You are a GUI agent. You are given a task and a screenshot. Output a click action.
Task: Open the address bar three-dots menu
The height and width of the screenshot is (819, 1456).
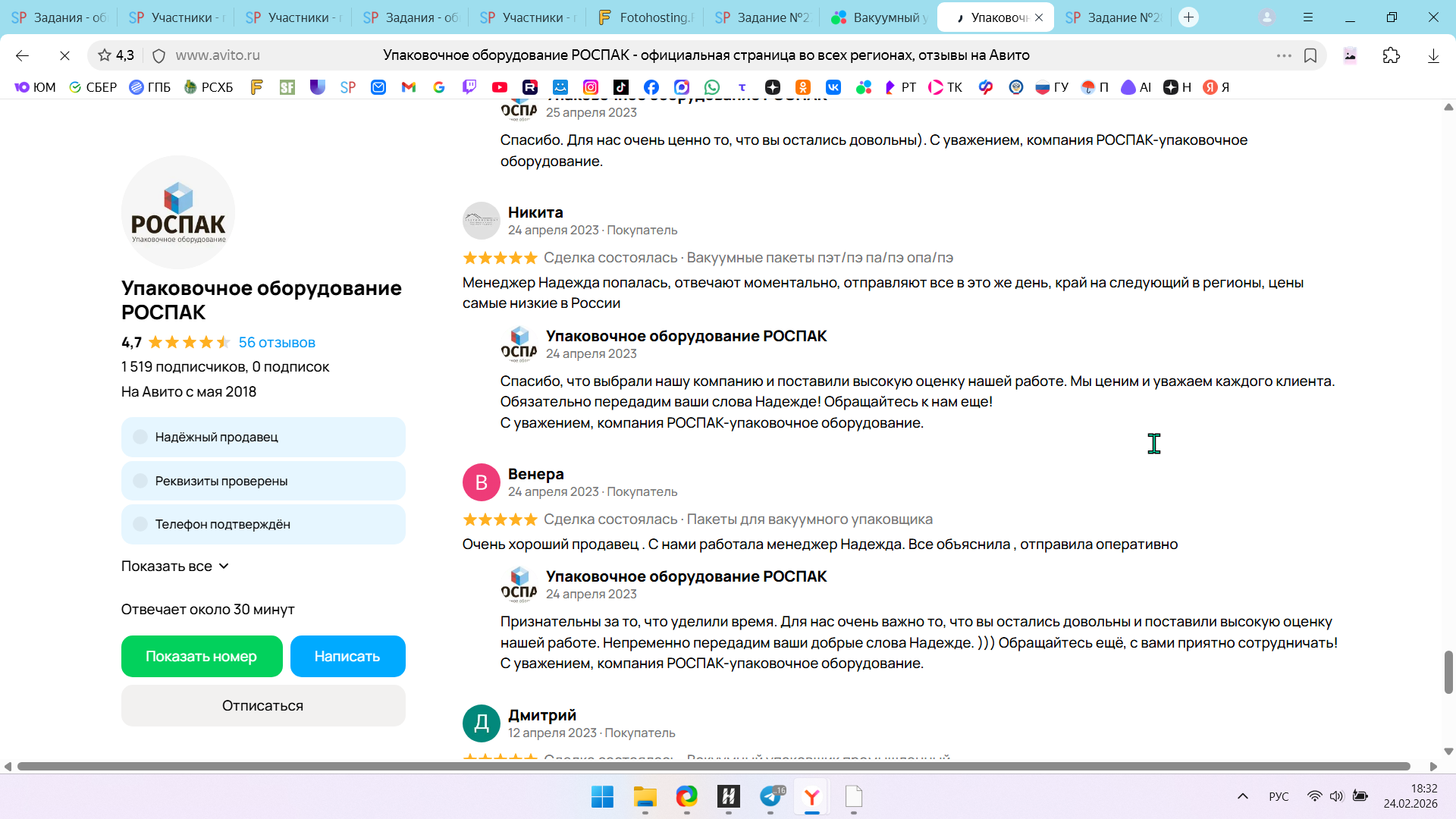point(1284,55)
